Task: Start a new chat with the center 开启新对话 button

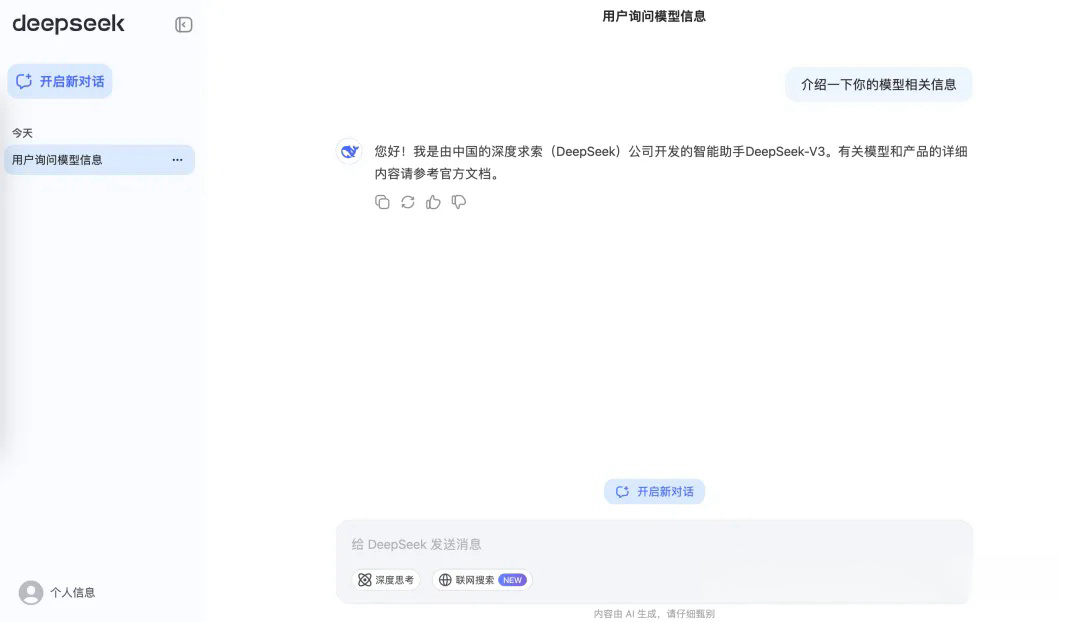Action: pyautogui.click(x=654, y=492)
